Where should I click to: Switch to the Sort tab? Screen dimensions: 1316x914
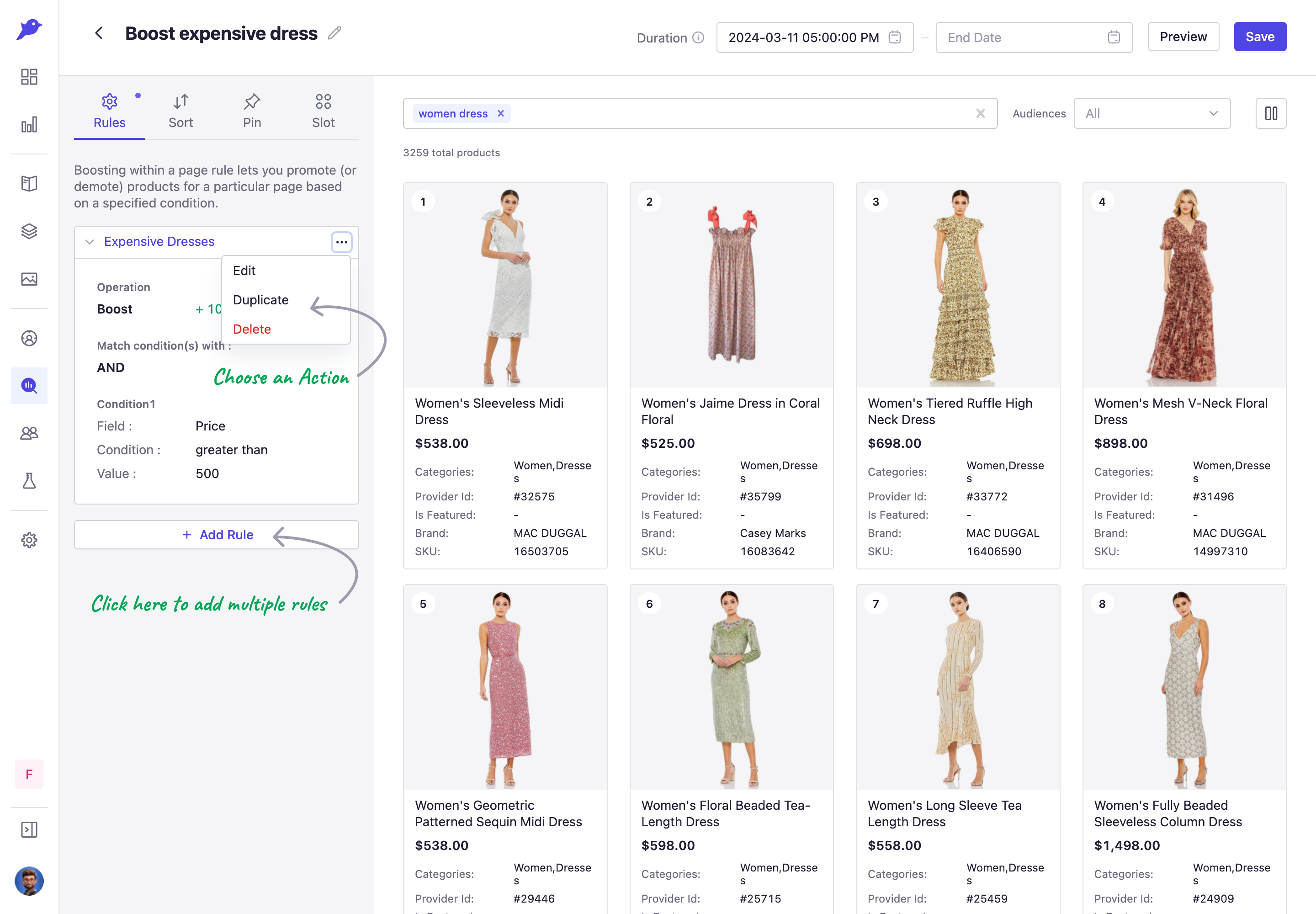coord(180,111)
